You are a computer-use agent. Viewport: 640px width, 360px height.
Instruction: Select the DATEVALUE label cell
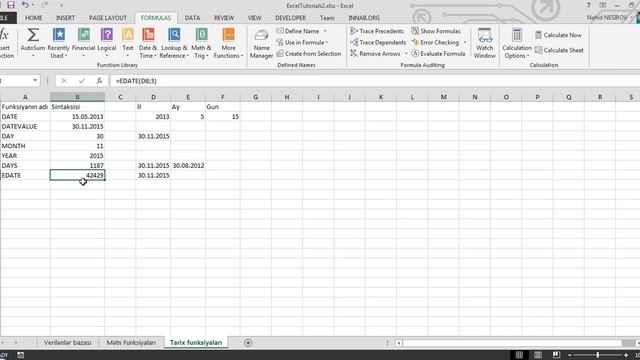coord(25,127)
